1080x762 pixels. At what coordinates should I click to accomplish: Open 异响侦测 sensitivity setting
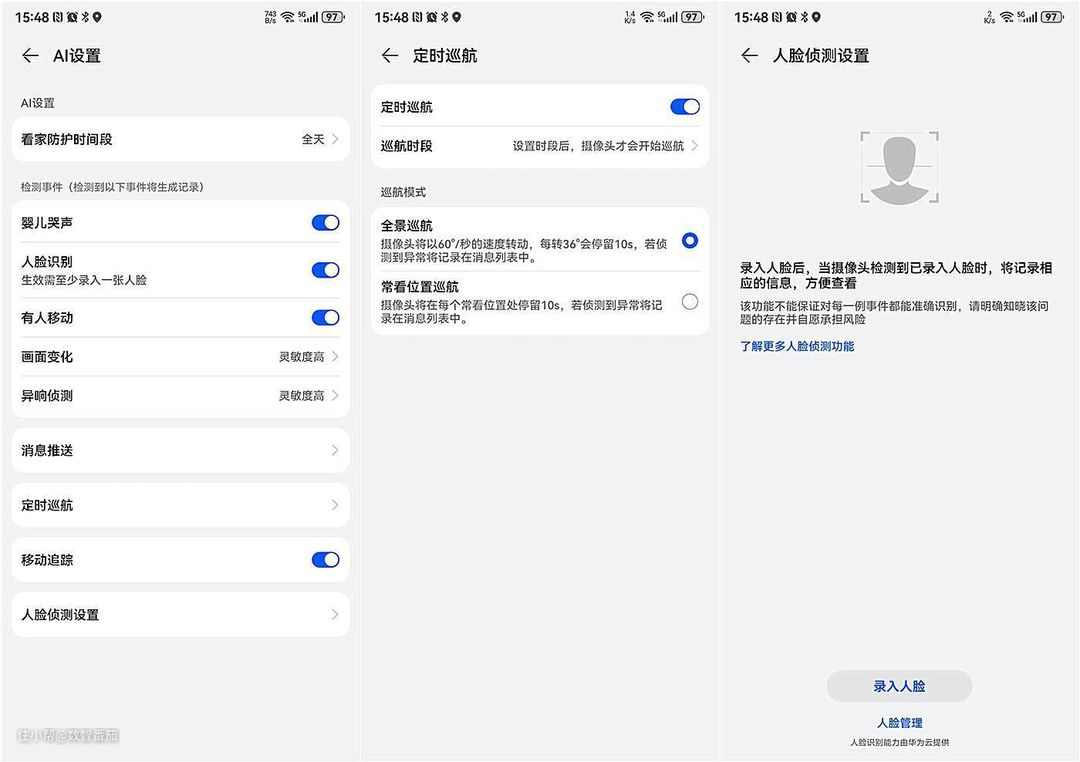(180, 396)
